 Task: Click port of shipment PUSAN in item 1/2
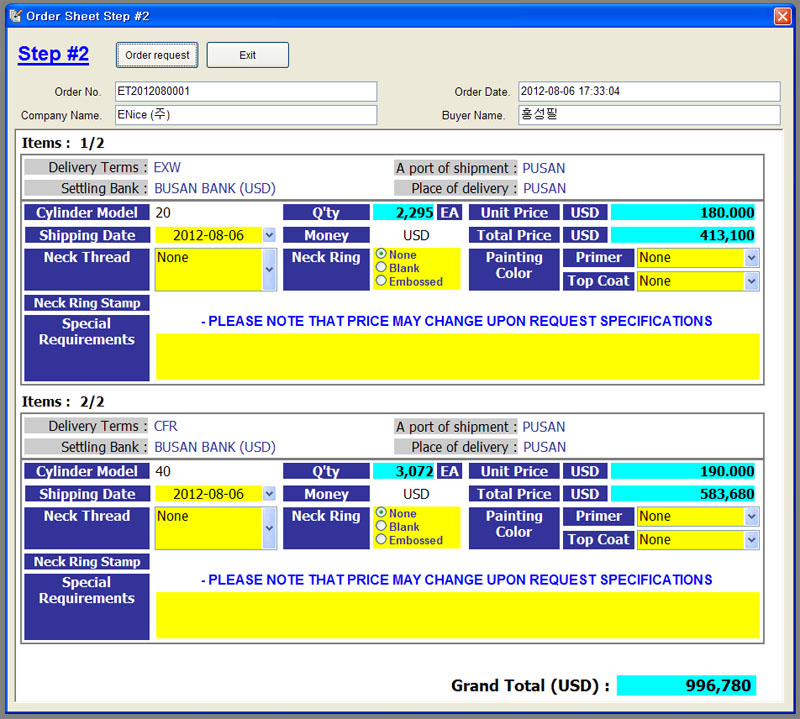[544, 168]
